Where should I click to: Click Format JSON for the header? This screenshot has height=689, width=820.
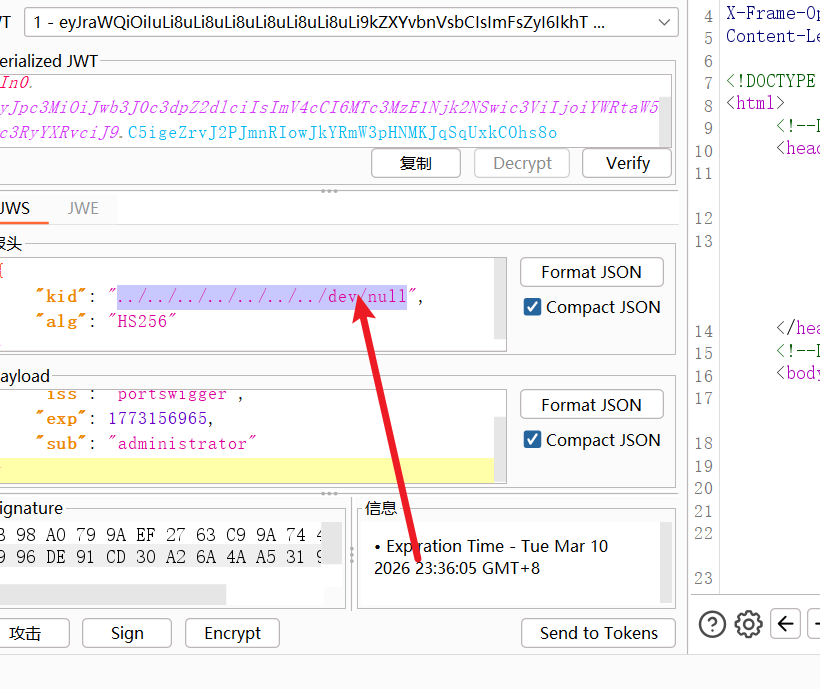click(591, 272)
